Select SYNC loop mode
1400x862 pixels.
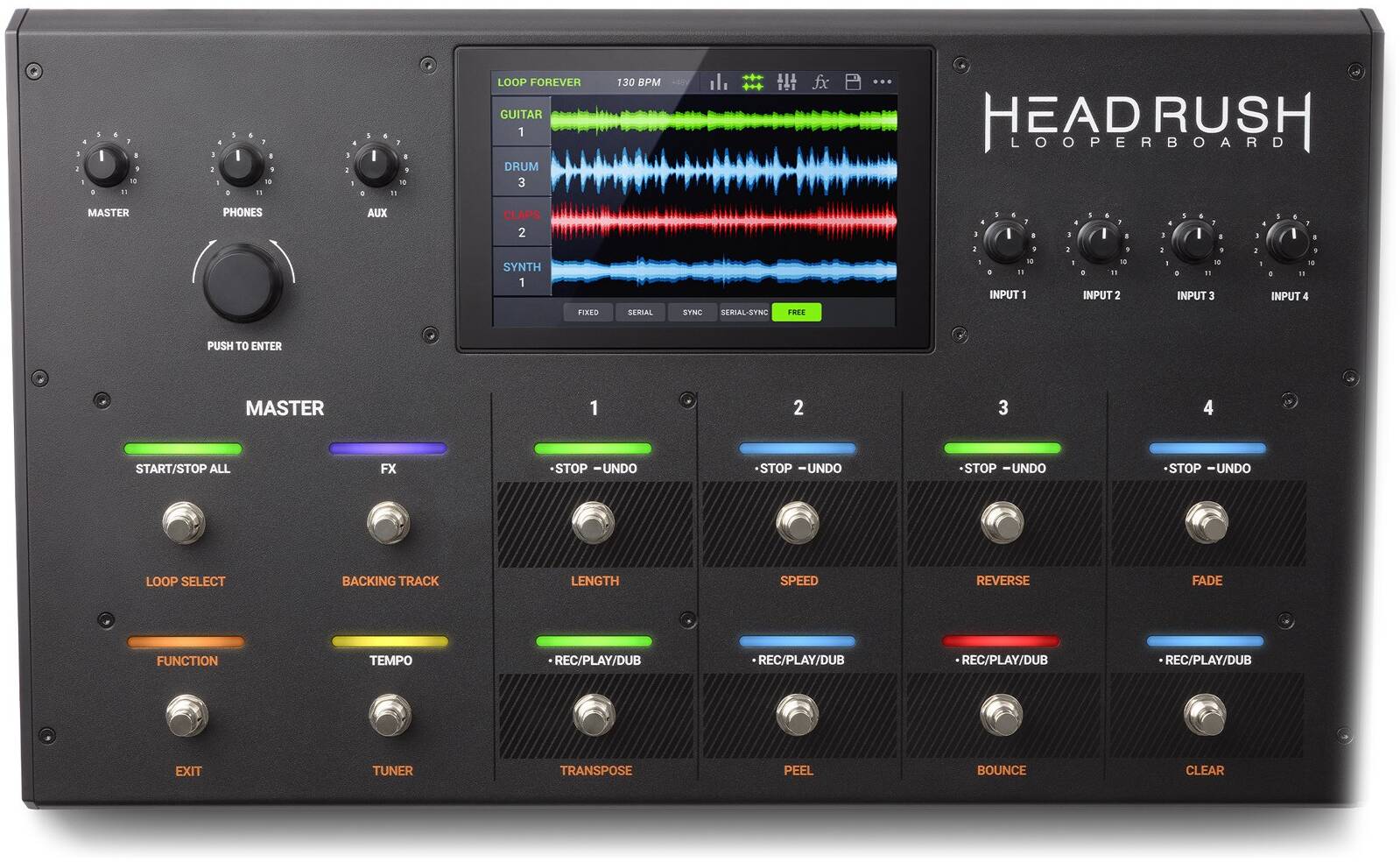693,312
